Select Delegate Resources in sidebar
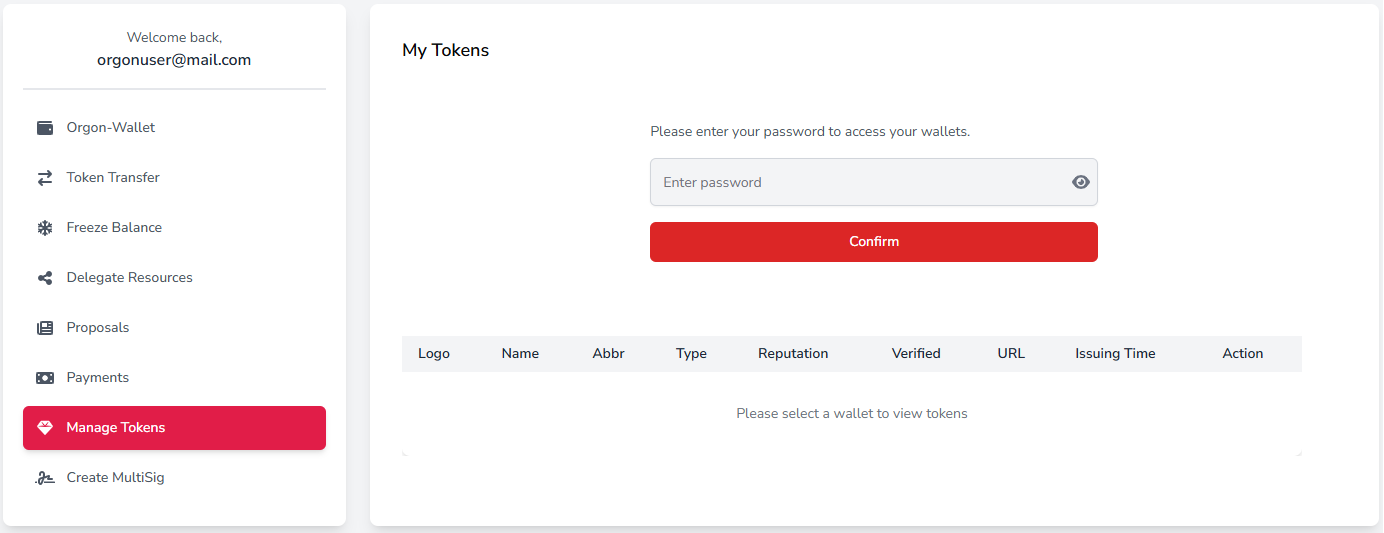1384x533 pixels. (x=130, y=278)
